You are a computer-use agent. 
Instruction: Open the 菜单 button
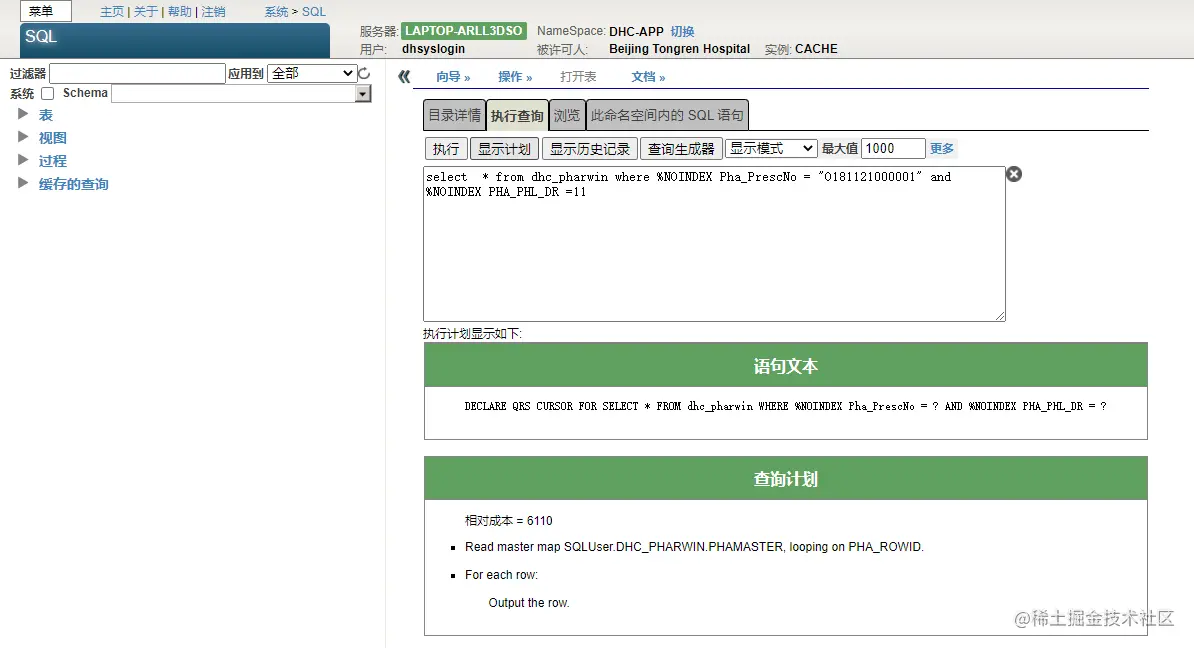tap(46, 11)
